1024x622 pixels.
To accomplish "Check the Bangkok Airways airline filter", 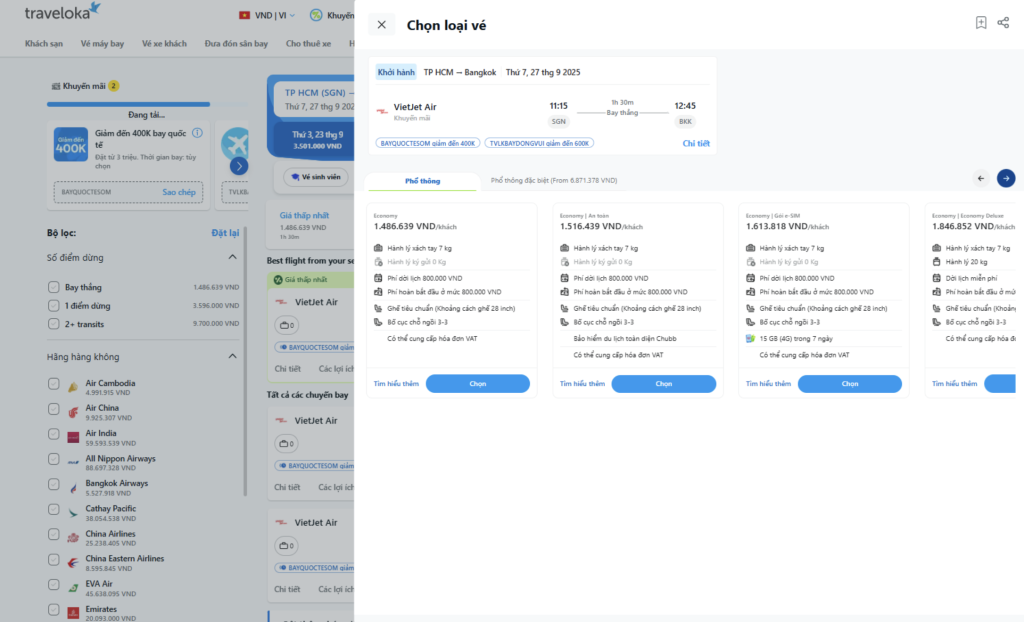I will click(x=54, y=487).
